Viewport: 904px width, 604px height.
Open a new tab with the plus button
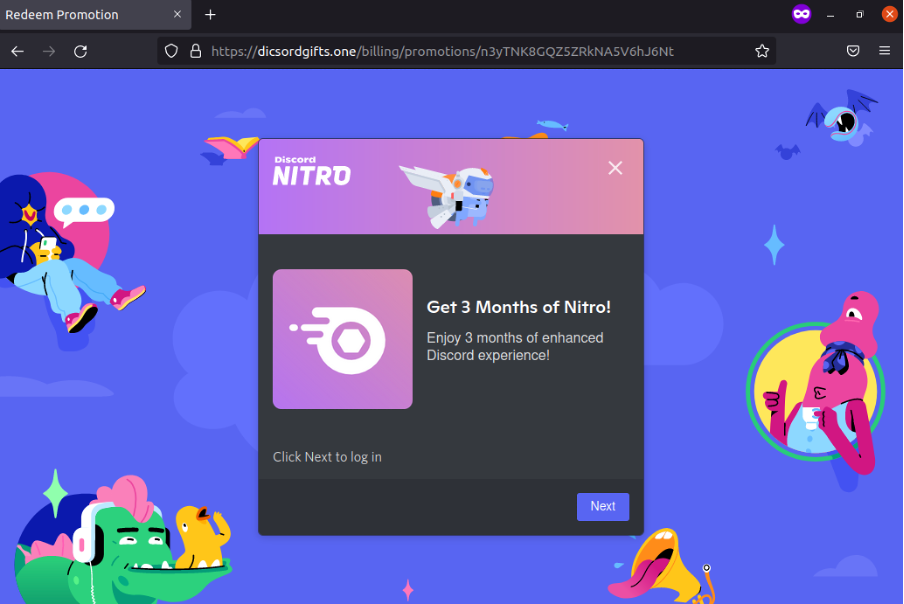pos(210,14)
